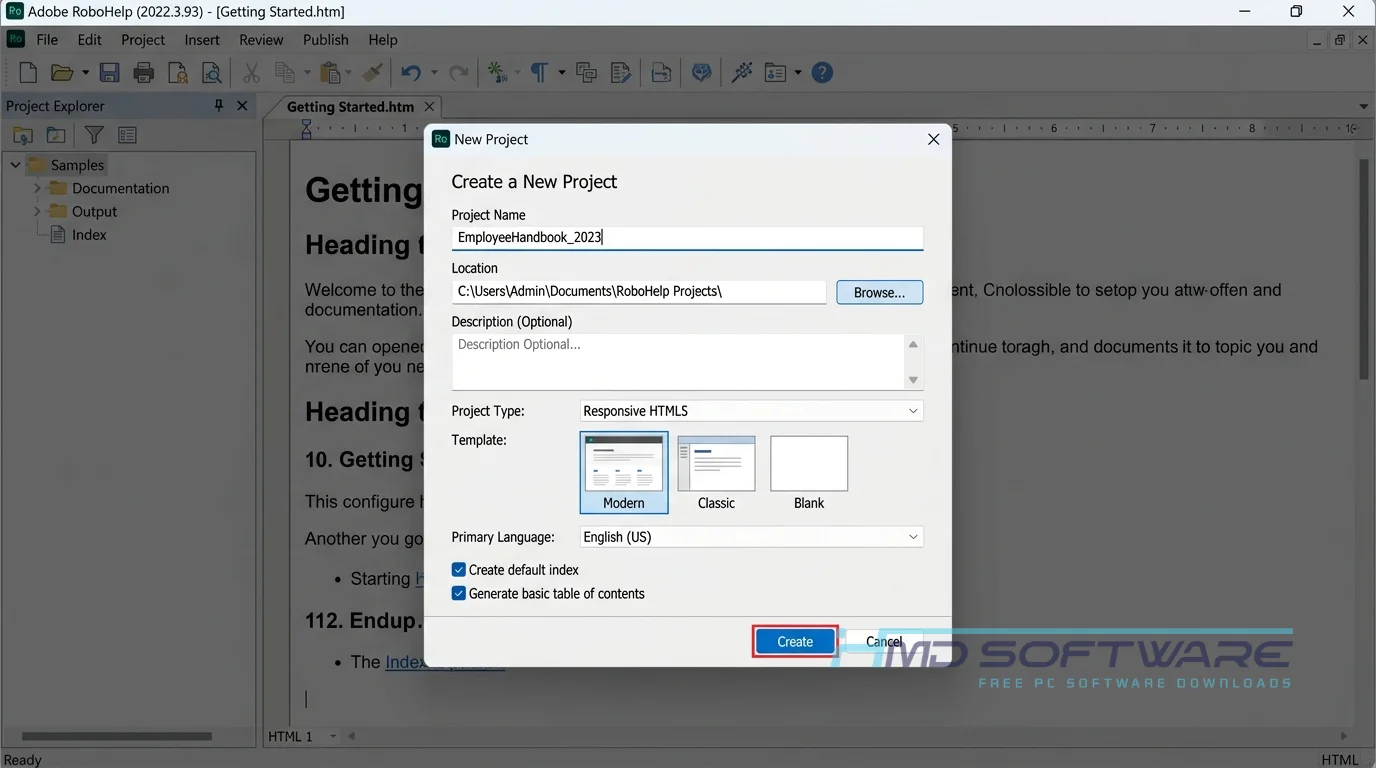
Task: Open the Edit menu
Action: [90, 40]
